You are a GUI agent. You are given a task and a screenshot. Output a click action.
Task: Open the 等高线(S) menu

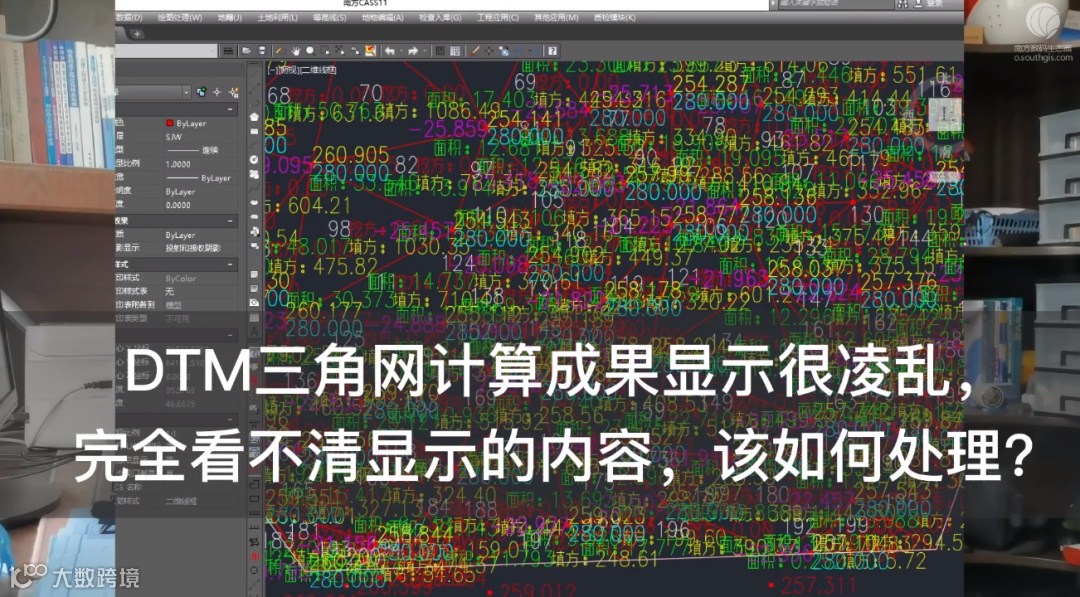coord(329,17)
